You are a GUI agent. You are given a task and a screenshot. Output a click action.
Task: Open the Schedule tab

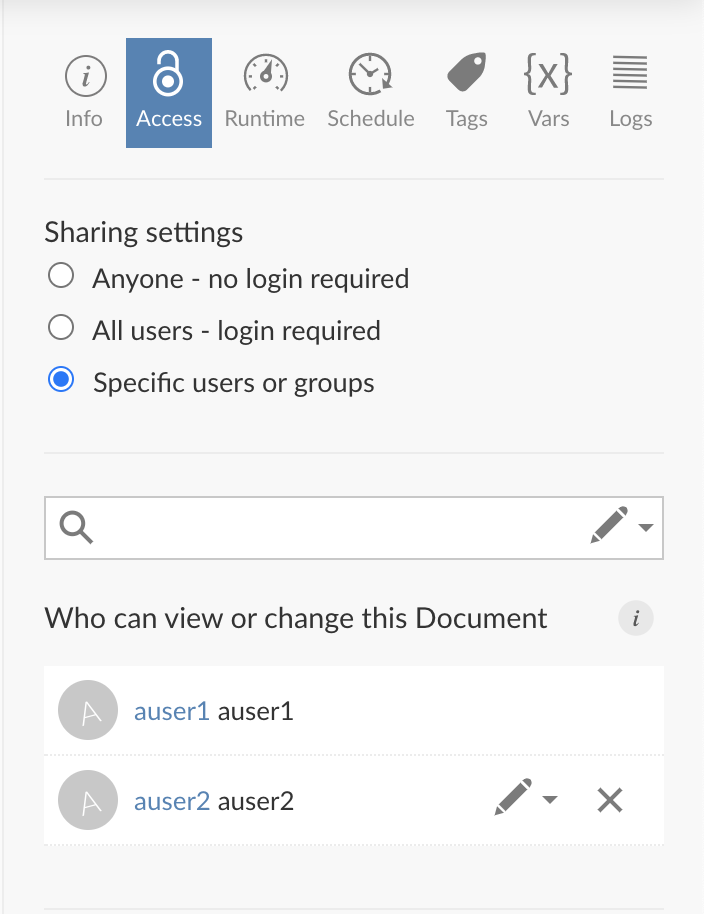click(x=371, y=93)
